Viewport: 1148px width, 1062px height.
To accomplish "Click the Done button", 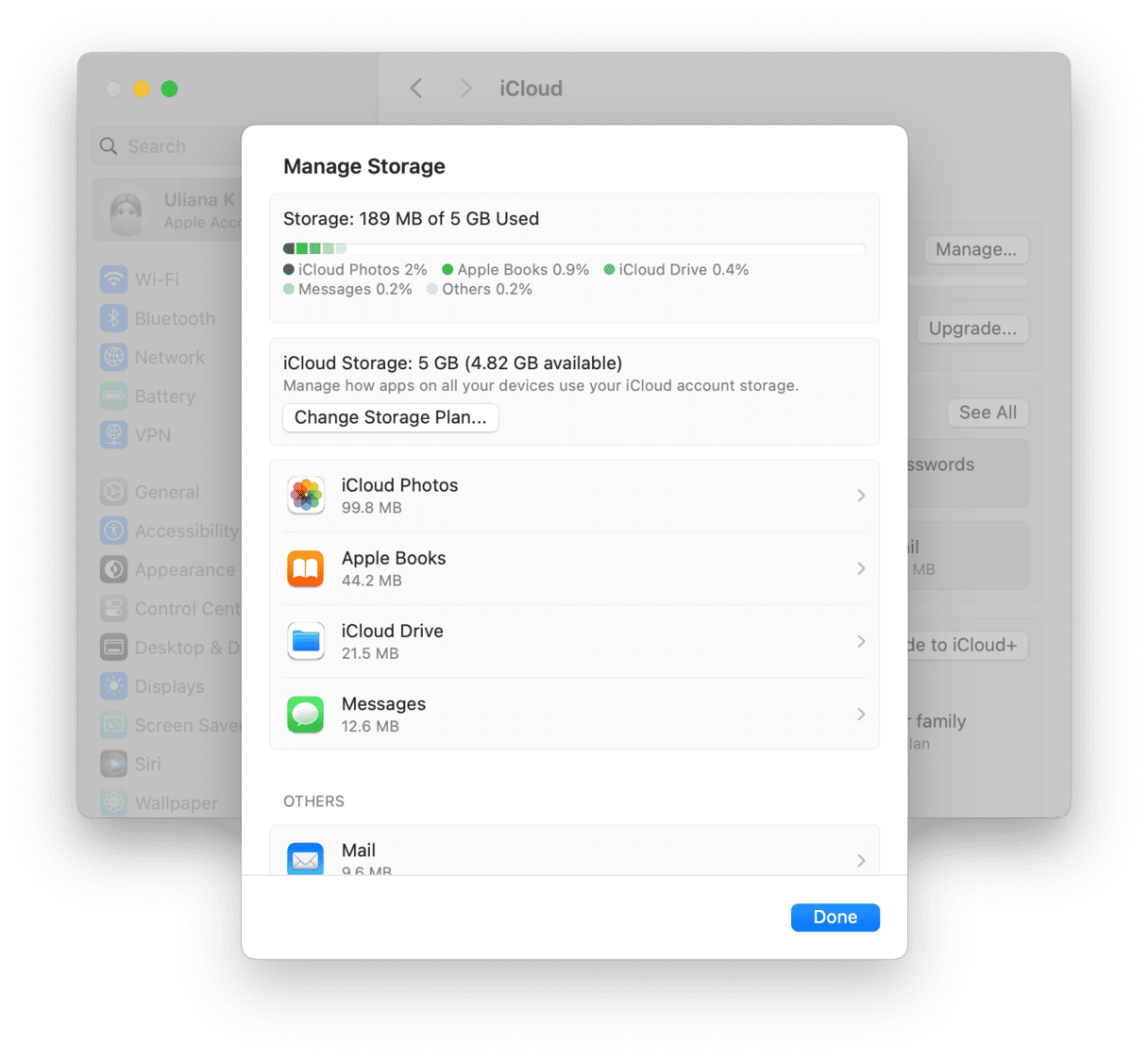I will click(836, 918).
